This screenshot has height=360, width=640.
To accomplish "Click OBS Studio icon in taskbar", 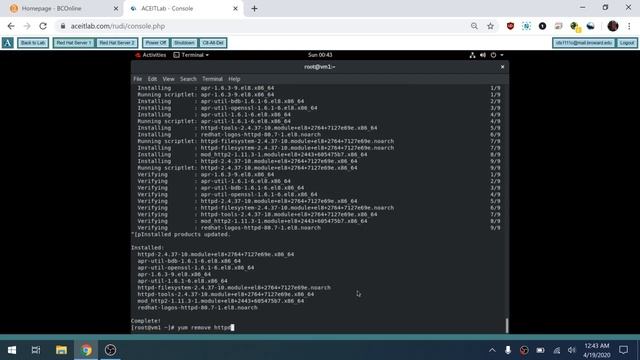I will point(110,350).
